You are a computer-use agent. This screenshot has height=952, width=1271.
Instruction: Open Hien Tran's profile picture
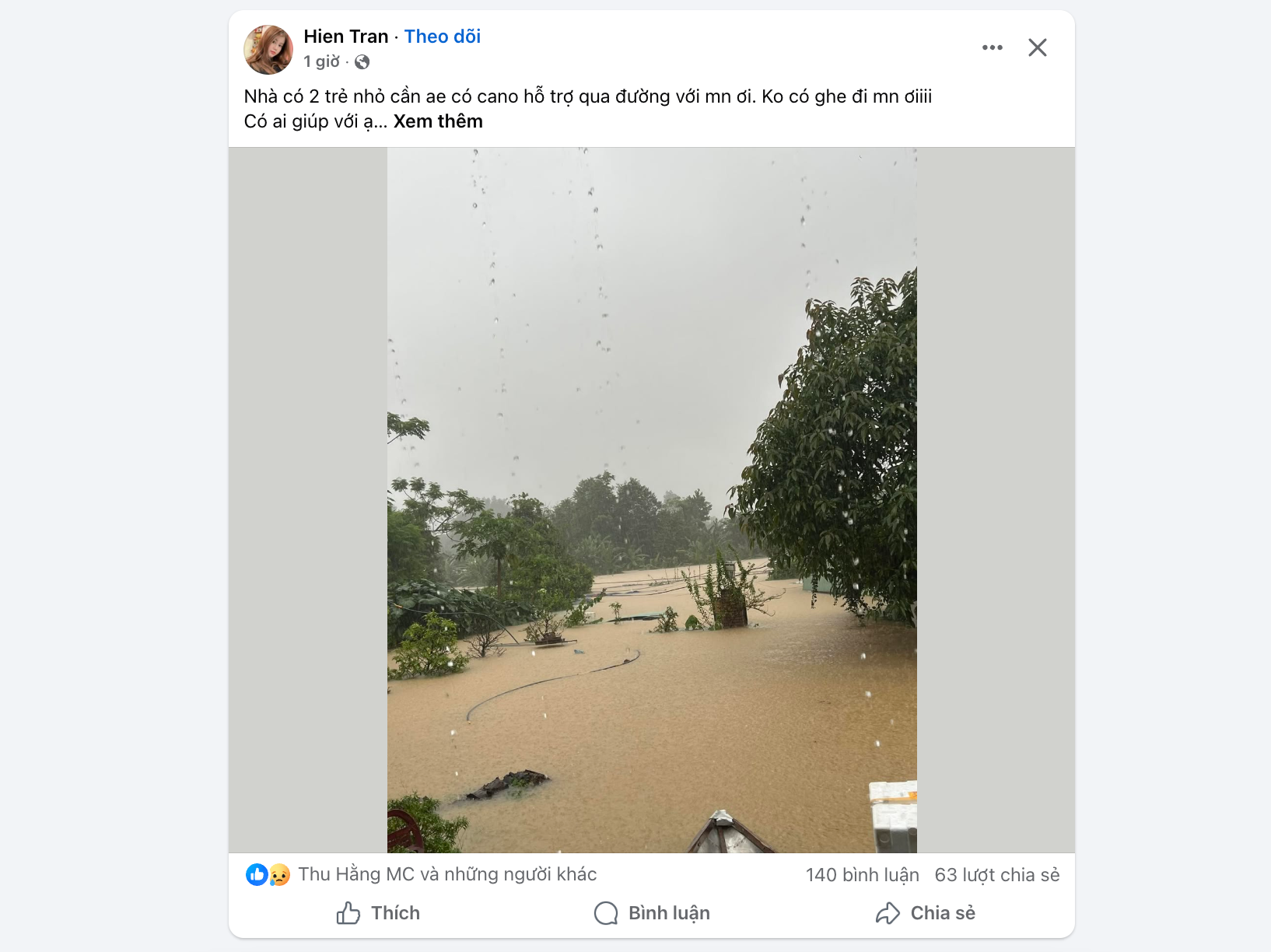268,50
